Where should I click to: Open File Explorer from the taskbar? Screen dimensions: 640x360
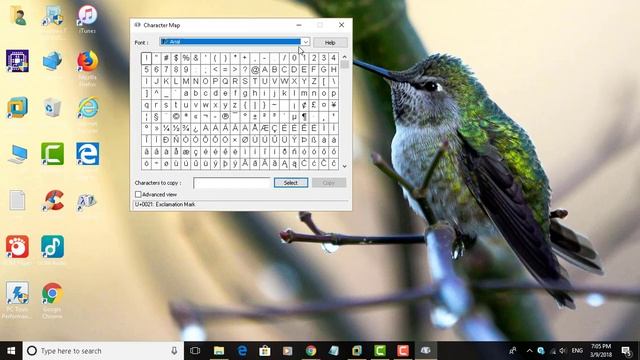point(219,351)
